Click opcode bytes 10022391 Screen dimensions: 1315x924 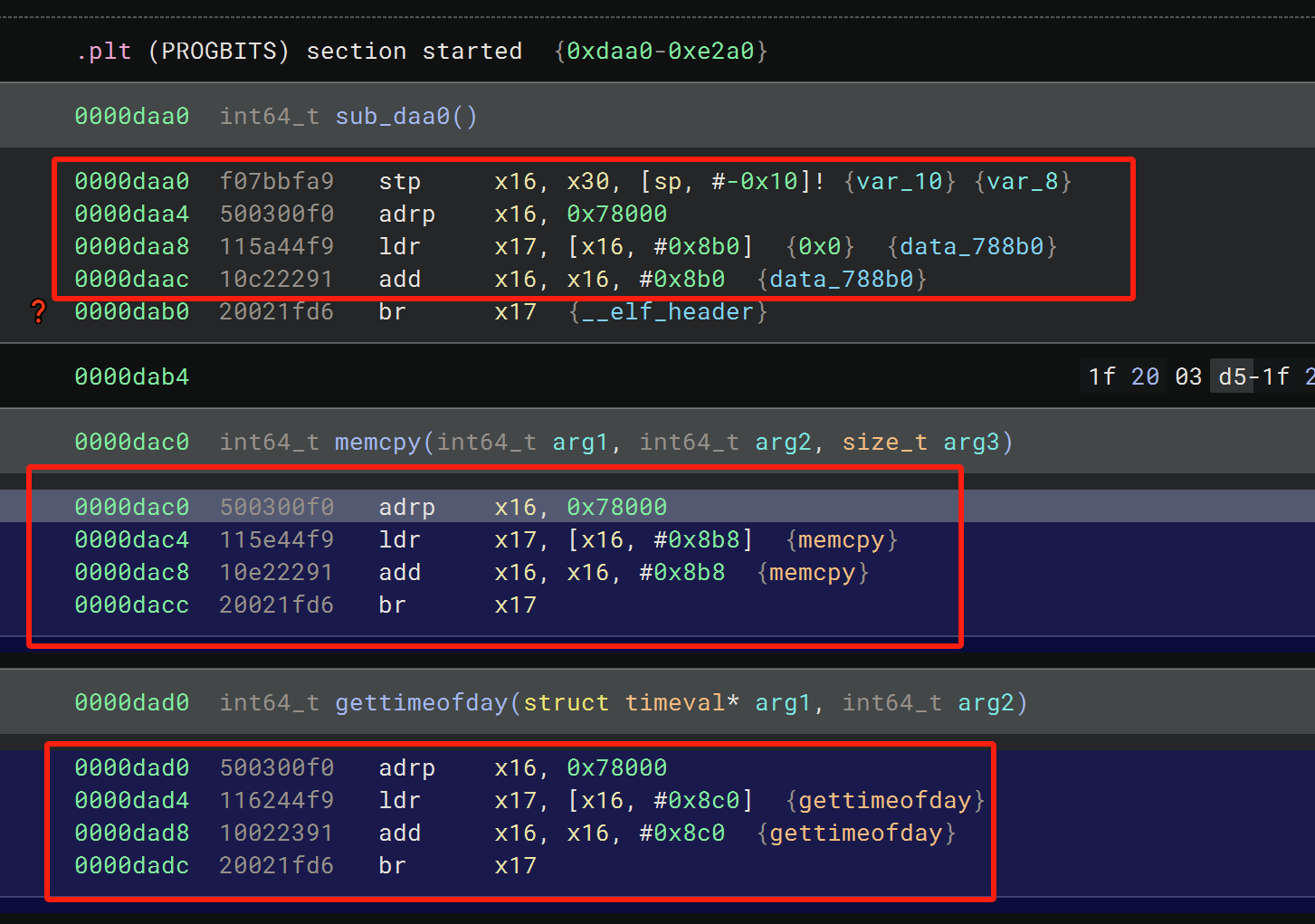tap(277, 833)
